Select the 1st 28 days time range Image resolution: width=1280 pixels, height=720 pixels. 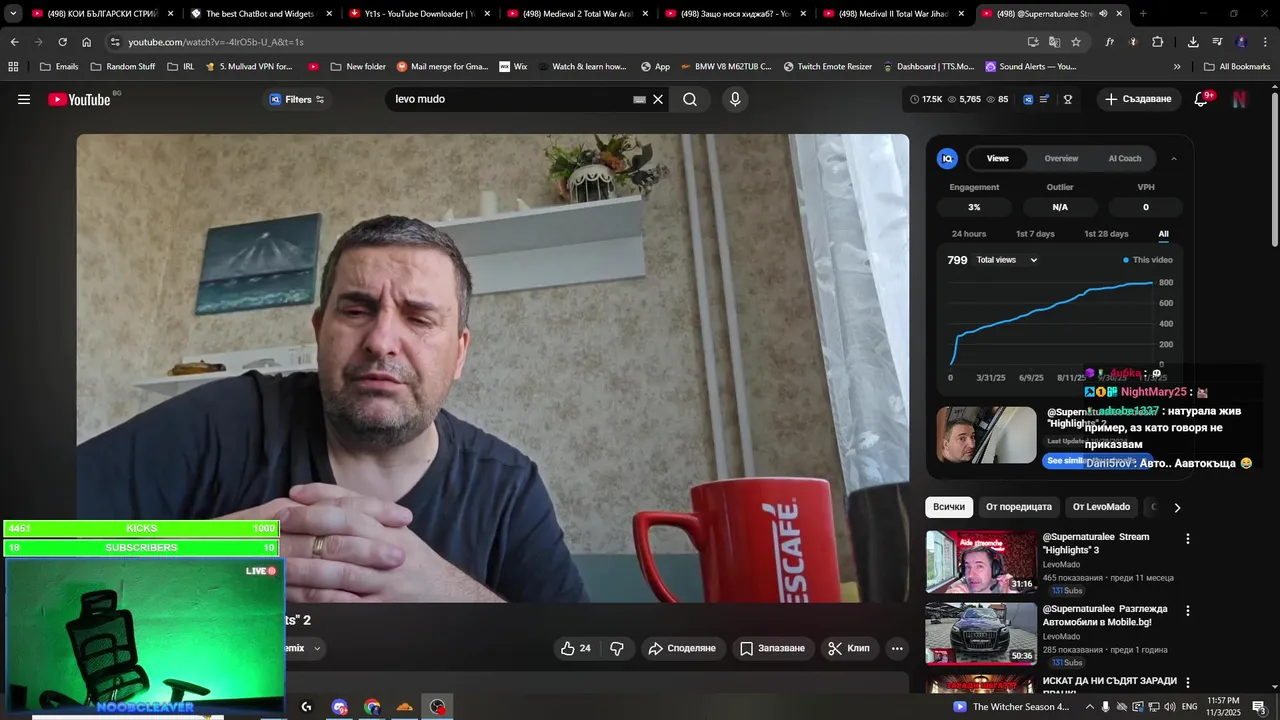pos(1106,234)
